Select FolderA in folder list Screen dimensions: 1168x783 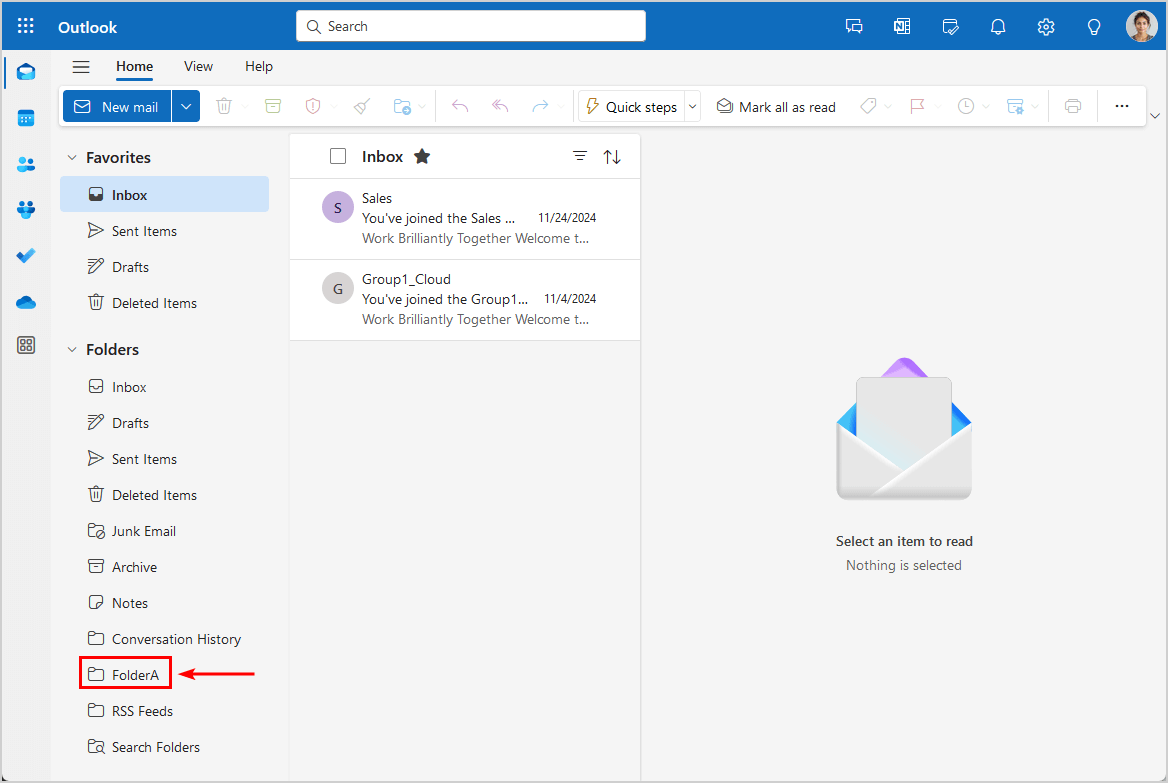click(x=135, y=675)
